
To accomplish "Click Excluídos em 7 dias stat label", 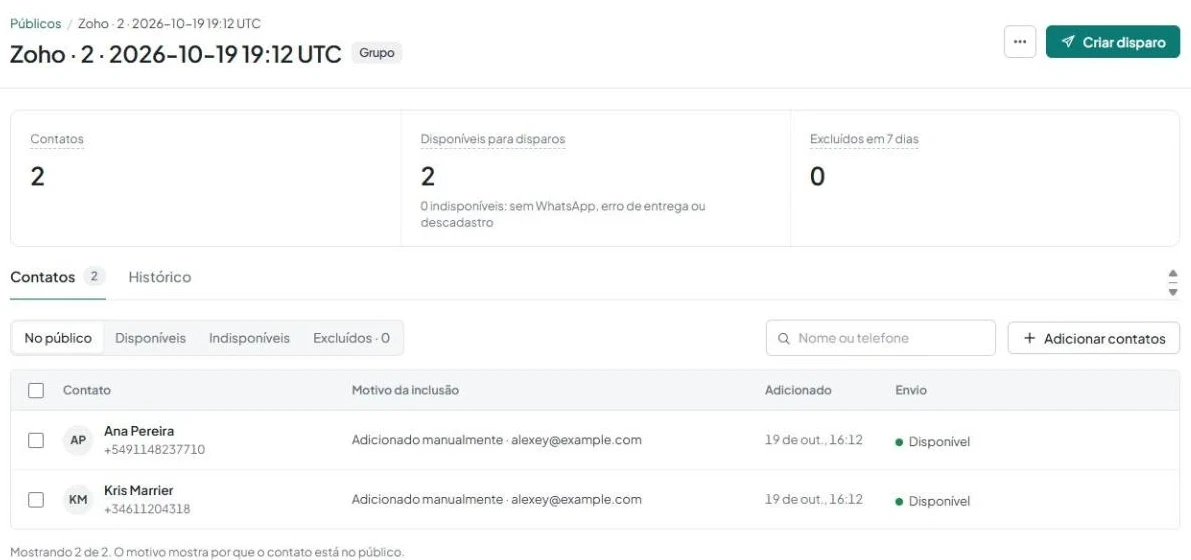I will click(864, 139).
